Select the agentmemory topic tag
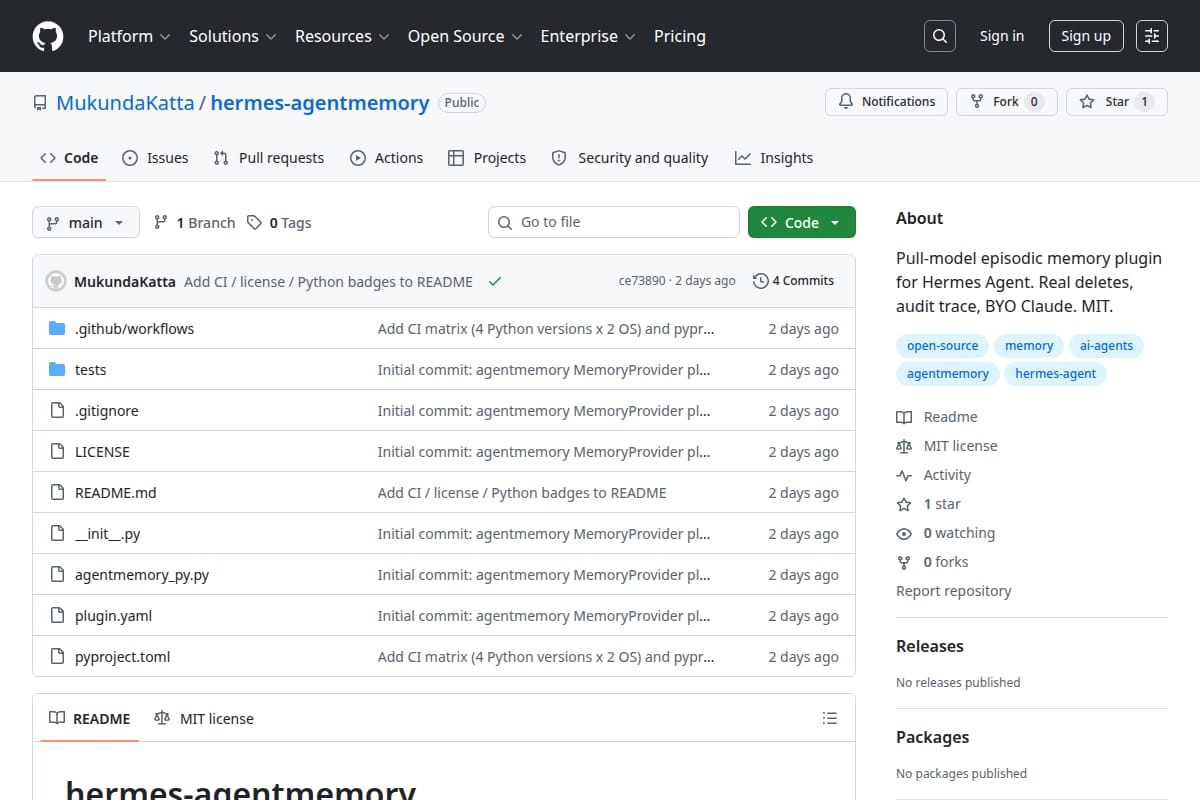The height and width of the screenshot is (800, 1200). pyautogui.click(x=947, y=374)
